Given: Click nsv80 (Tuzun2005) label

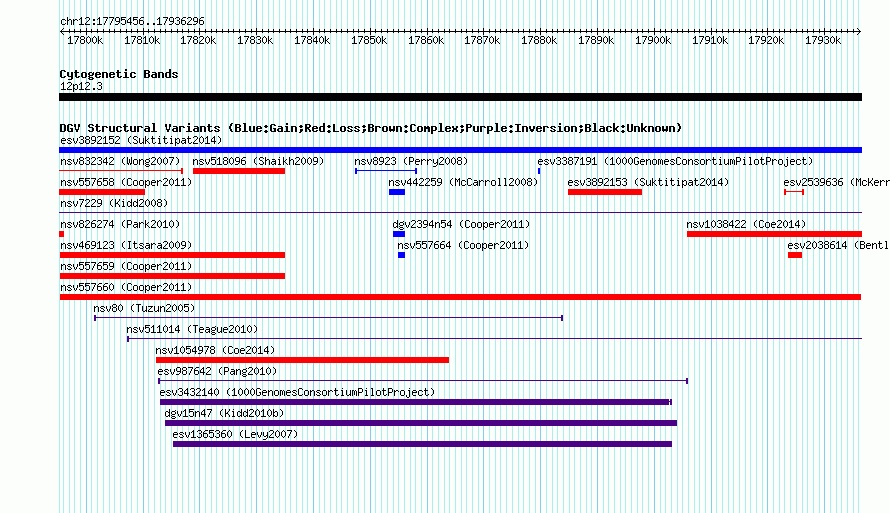Looking at the screenshot, I should click(144, 308).
